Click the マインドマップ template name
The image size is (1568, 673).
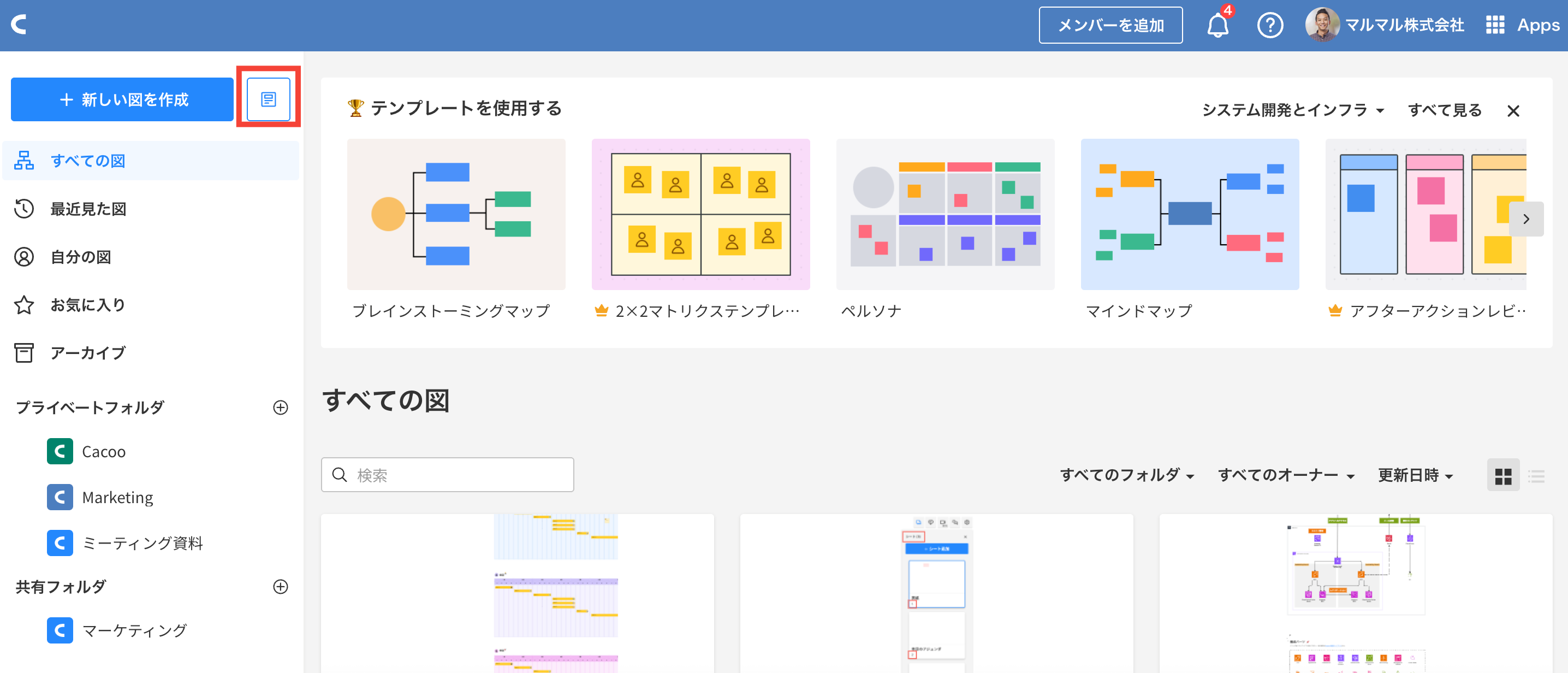(1139, 311)
